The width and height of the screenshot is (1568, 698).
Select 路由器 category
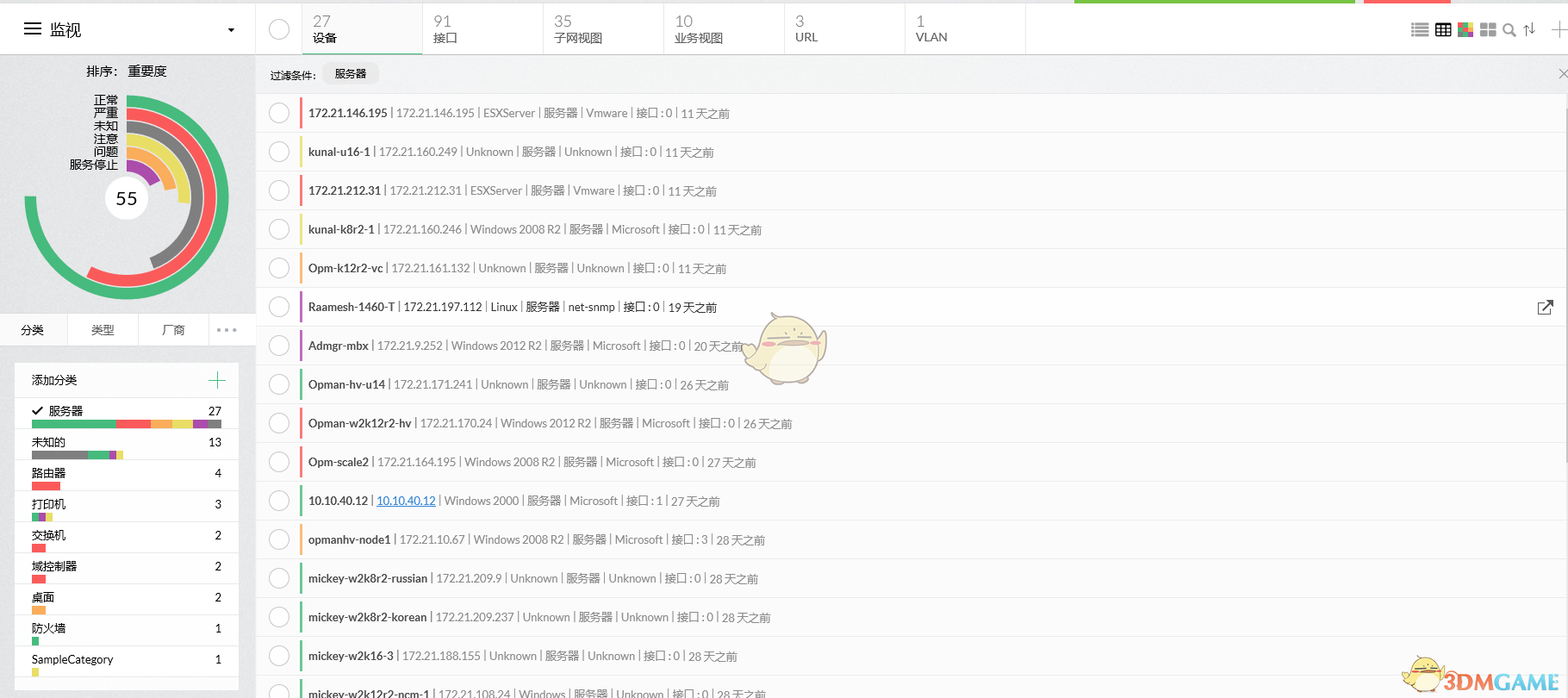point(127,474)
